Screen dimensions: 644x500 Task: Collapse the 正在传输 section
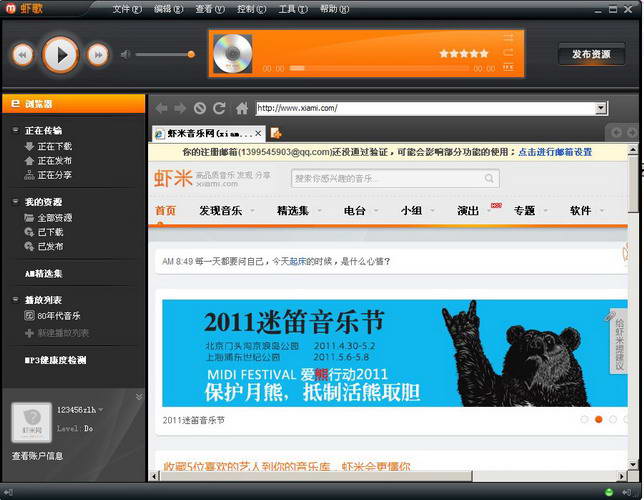pyautogui.click(x=15, y=130)
